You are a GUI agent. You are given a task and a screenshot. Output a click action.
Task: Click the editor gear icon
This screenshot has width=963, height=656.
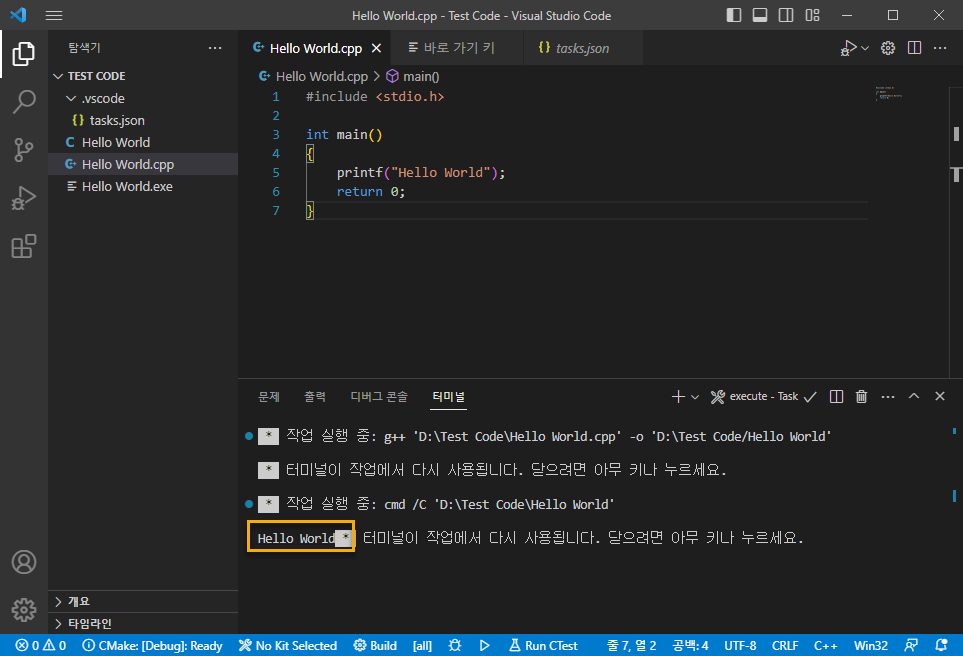(887, 48)
